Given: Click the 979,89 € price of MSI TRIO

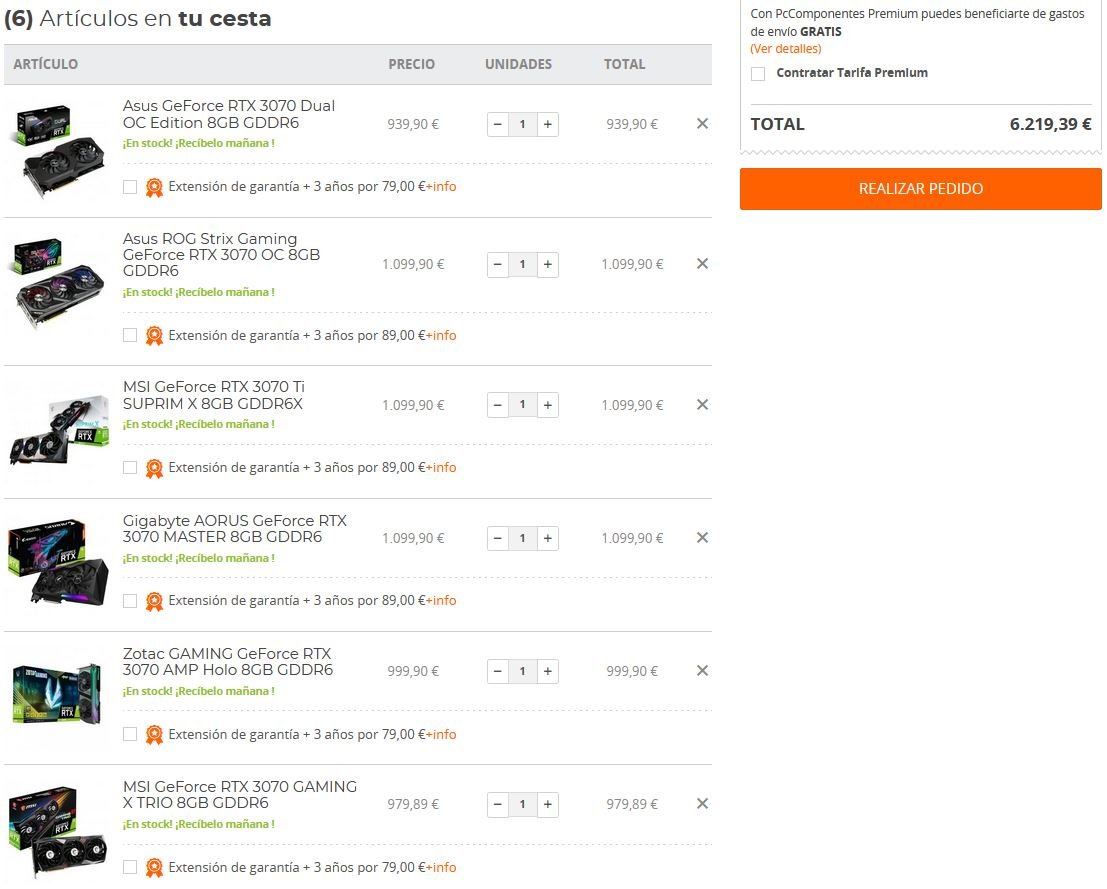Looking at the screenshot, I should (x=413, y=804).
